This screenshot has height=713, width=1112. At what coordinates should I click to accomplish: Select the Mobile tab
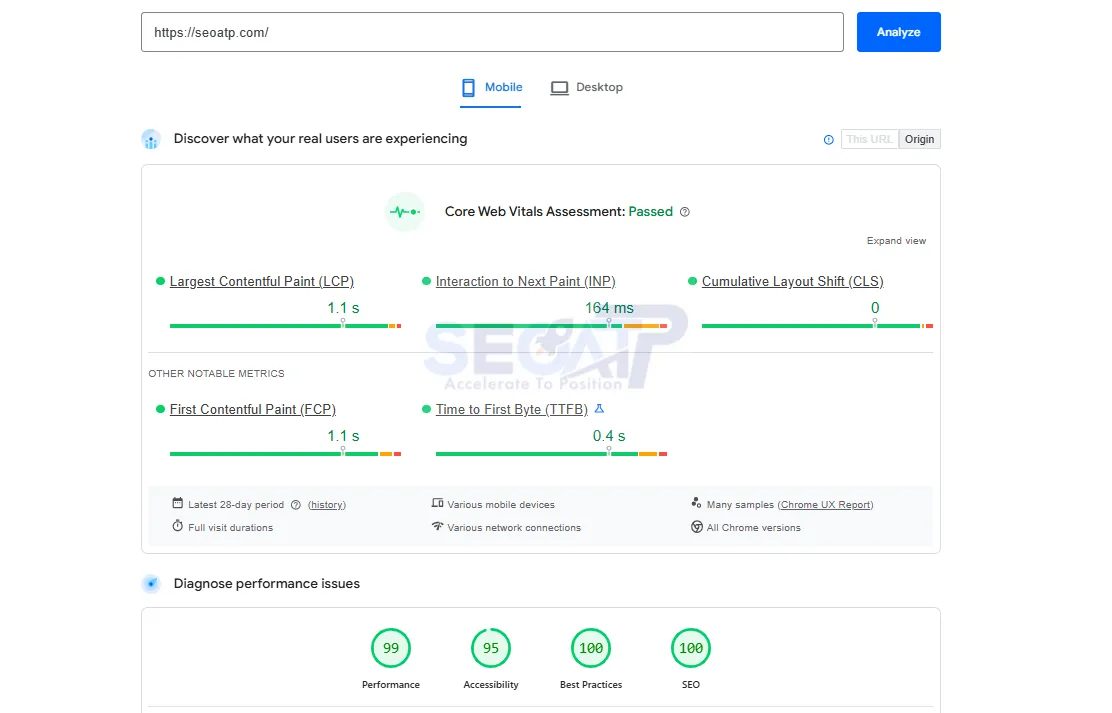[491, 88]
